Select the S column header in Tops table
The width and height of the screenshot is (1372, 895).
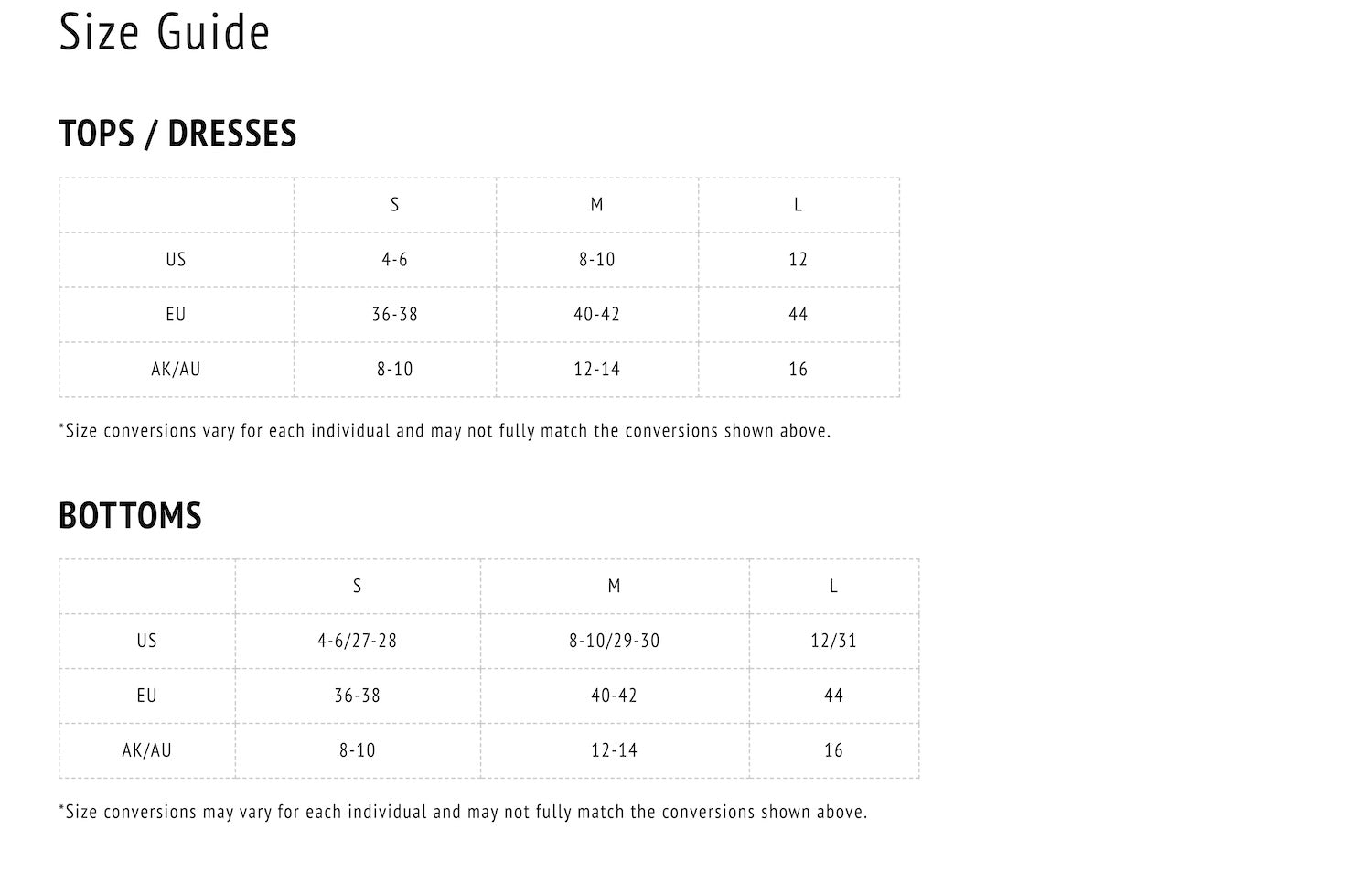coord(394,205)
